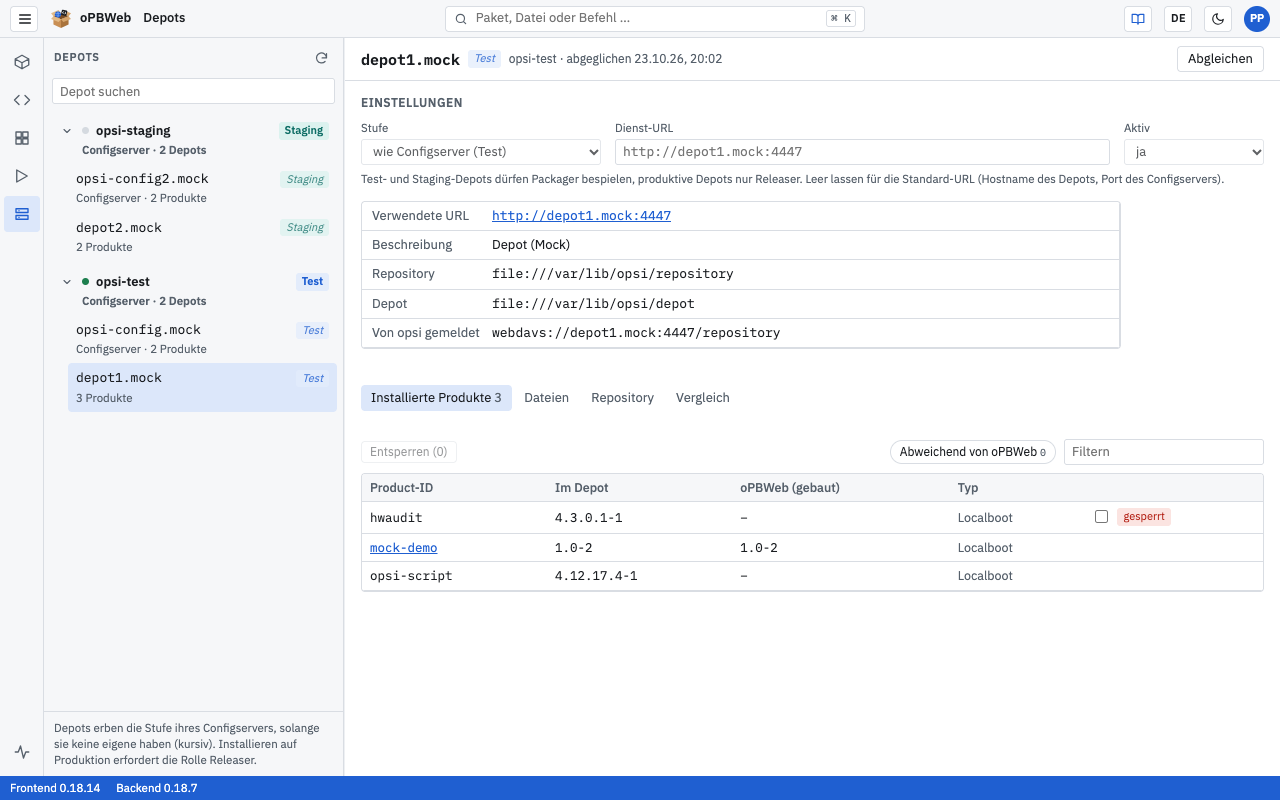Select opsi-config2.mock in the depot list

tap(202, 188)
